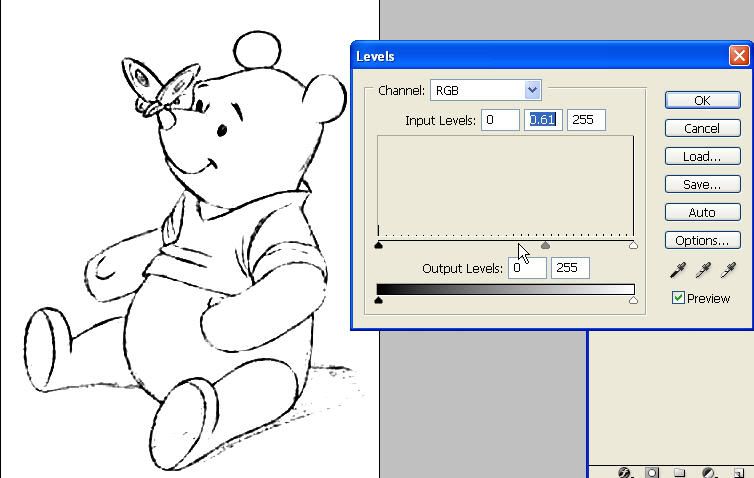
Task: Open new adjustment layer icon menu
Action: pos(708,473)
